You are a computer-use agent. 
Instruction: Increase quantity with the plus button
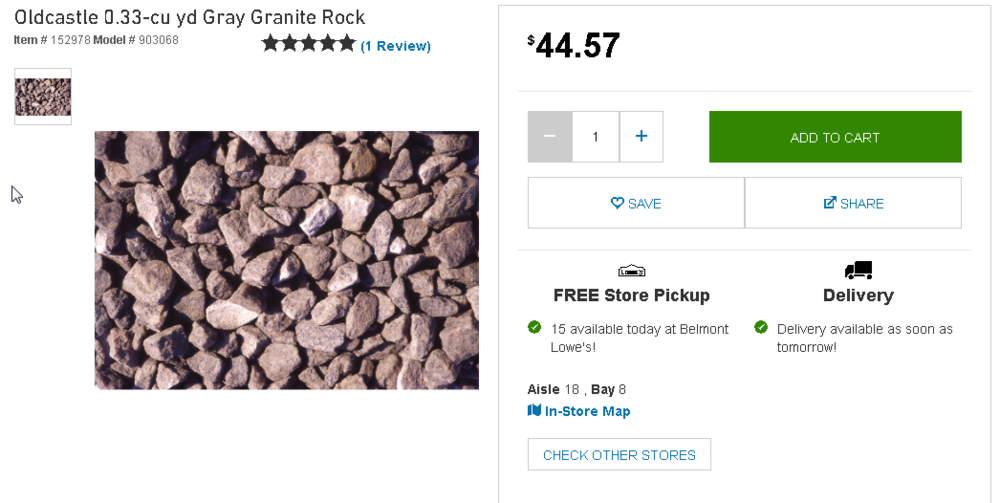pos(641,137)
